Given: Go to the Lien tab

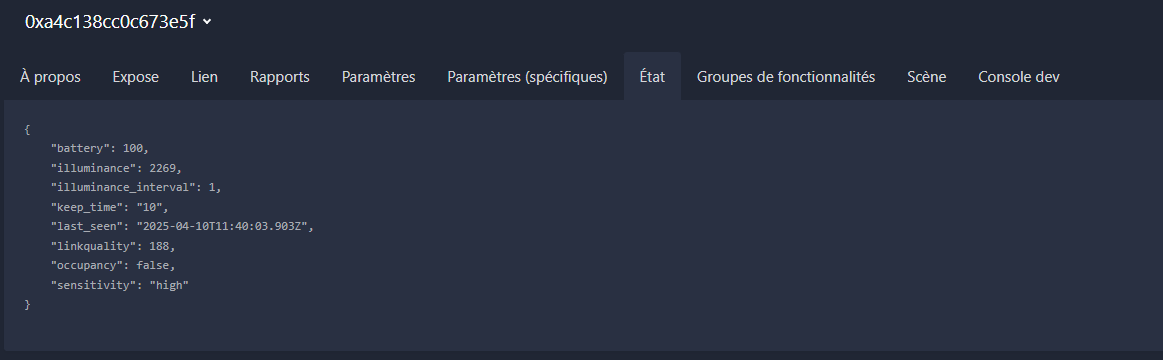Looking at the screenshot, I should tap(205, 77).
